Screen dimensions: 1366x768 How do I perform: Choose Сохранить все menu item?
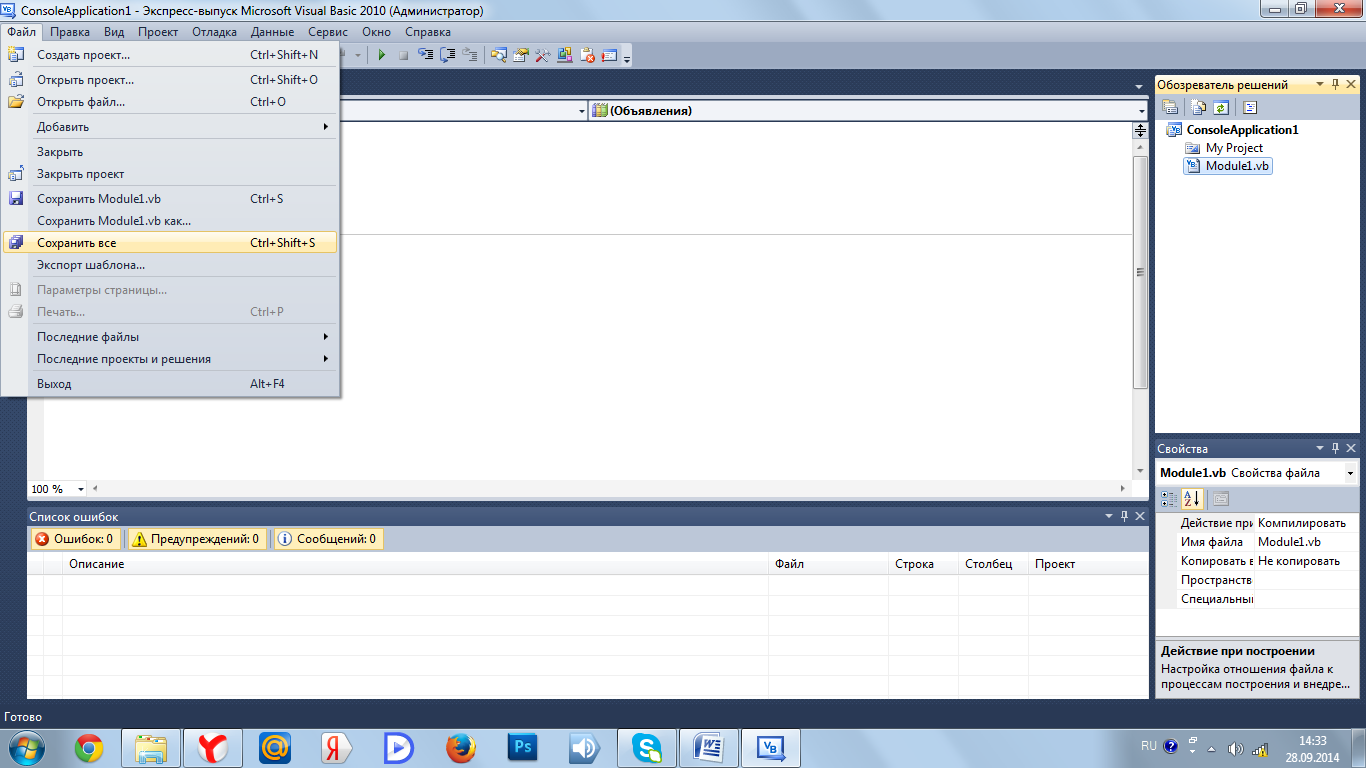coord(170,243)
